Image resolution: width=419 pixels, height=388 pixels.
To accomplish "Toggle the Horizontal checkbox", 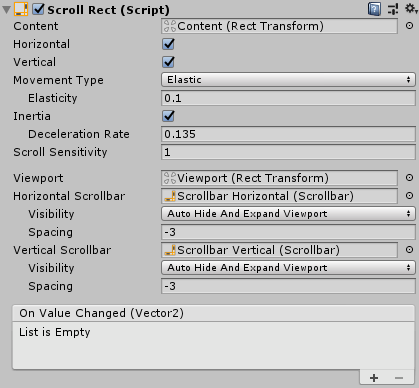I will click(x=168, y=44).
